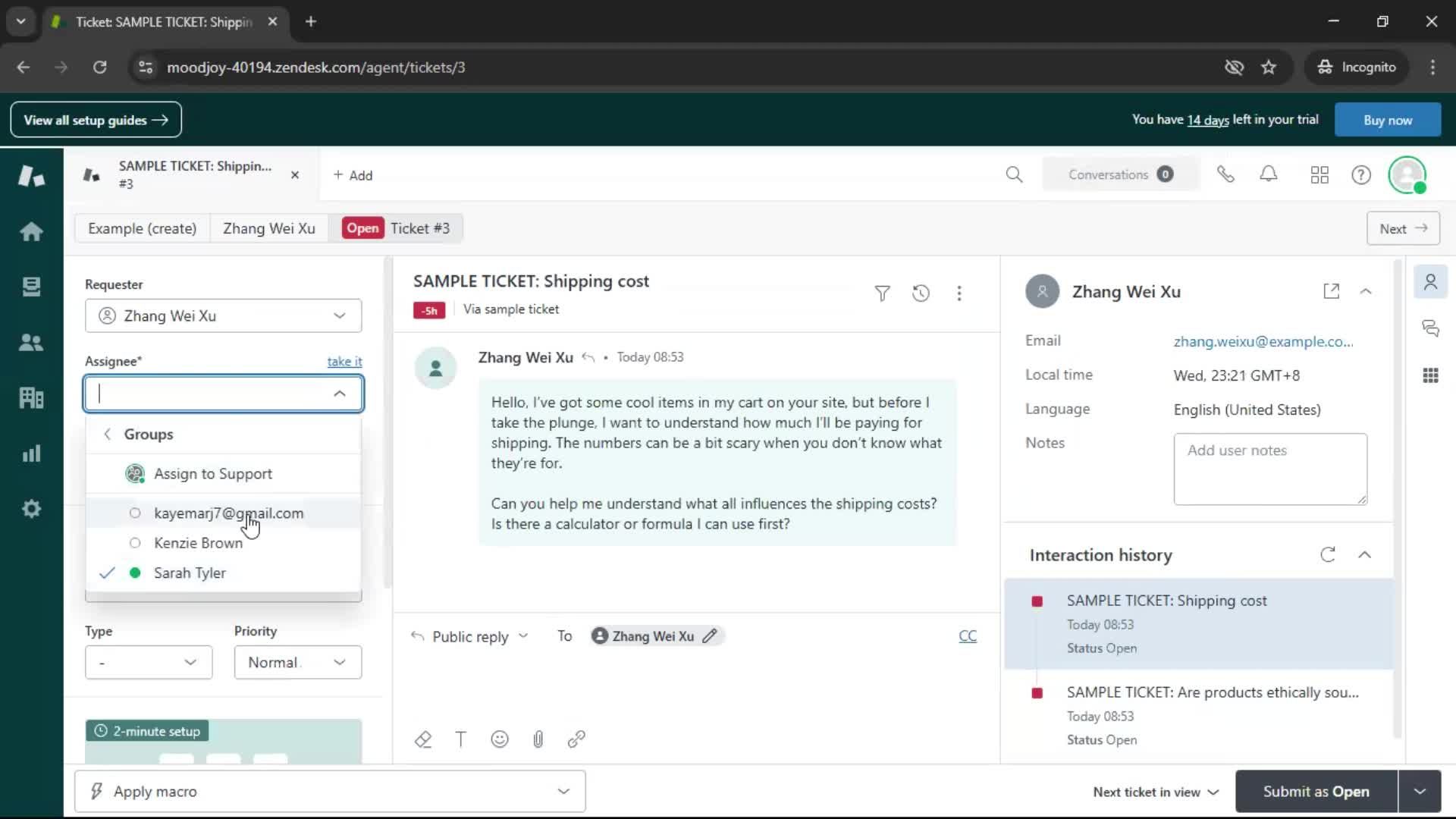Attach a file with paperclip icon

538,739
